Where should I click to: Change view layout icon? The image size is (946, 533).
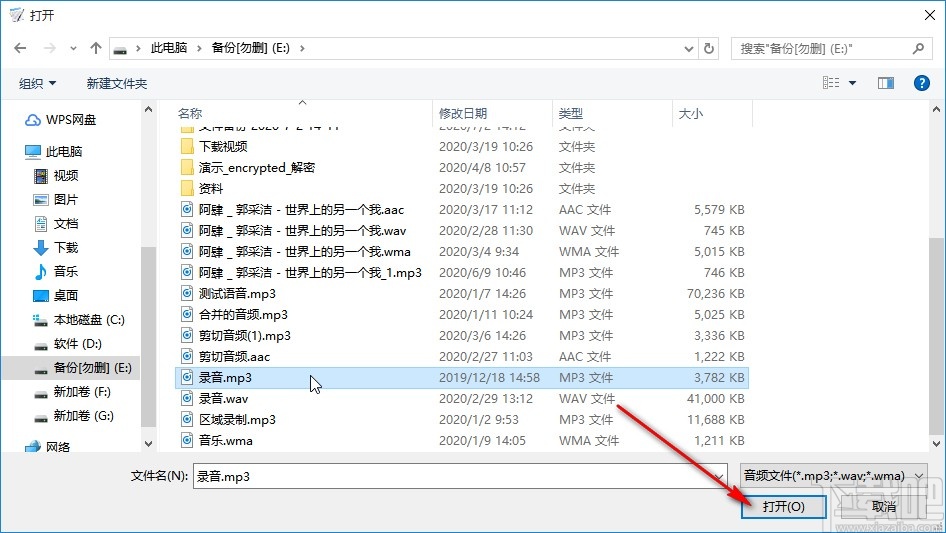[831, 83]
